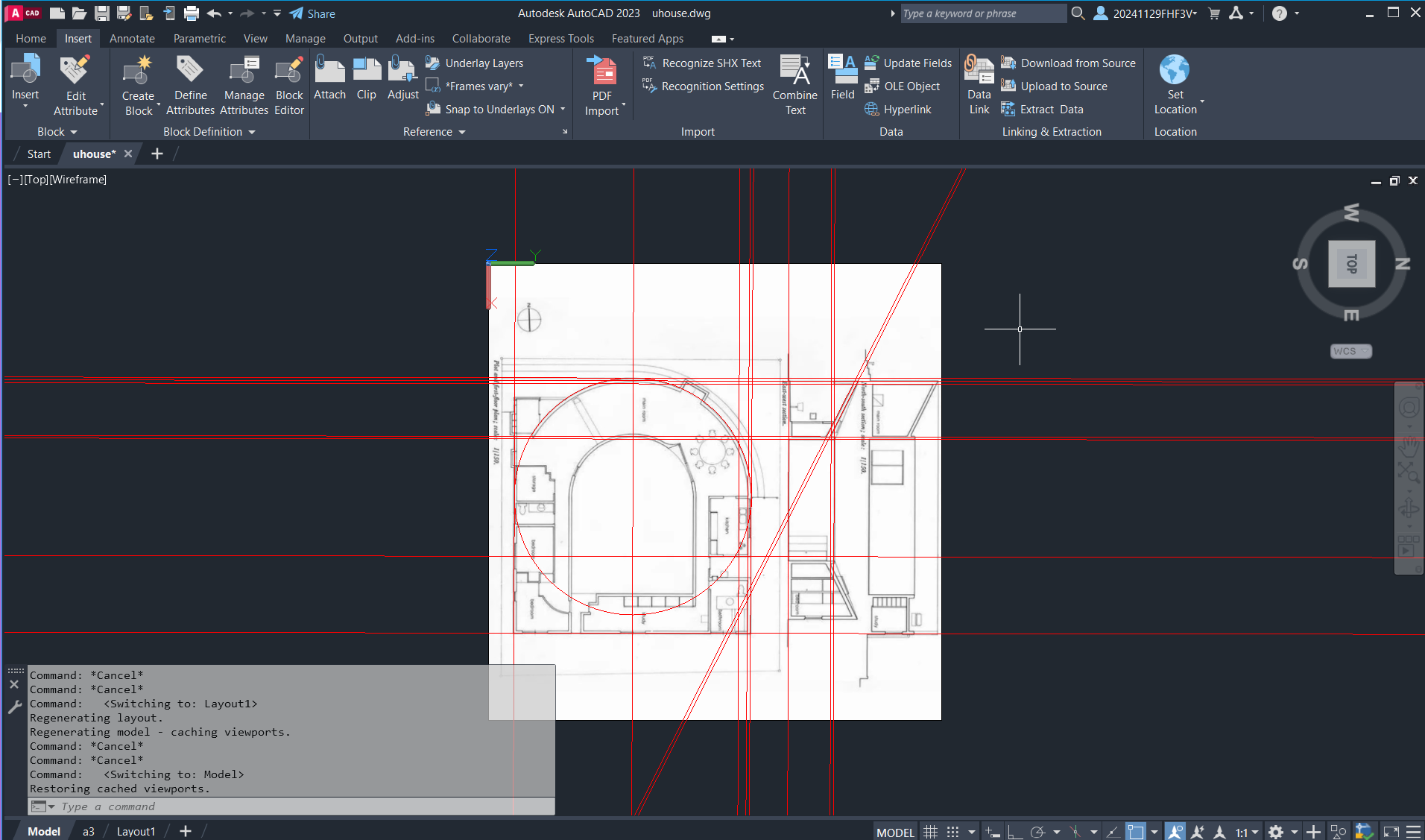Switch to the Layout1 tab
This screenshot has height=840, width=1425.
coord(136,831)
